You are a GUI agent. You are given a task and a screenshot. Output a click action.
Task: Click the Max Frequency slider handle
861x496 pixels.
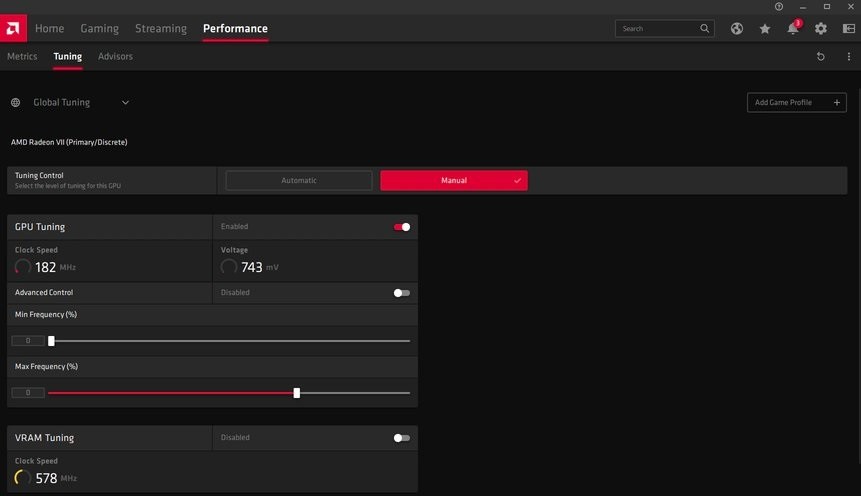297,393
